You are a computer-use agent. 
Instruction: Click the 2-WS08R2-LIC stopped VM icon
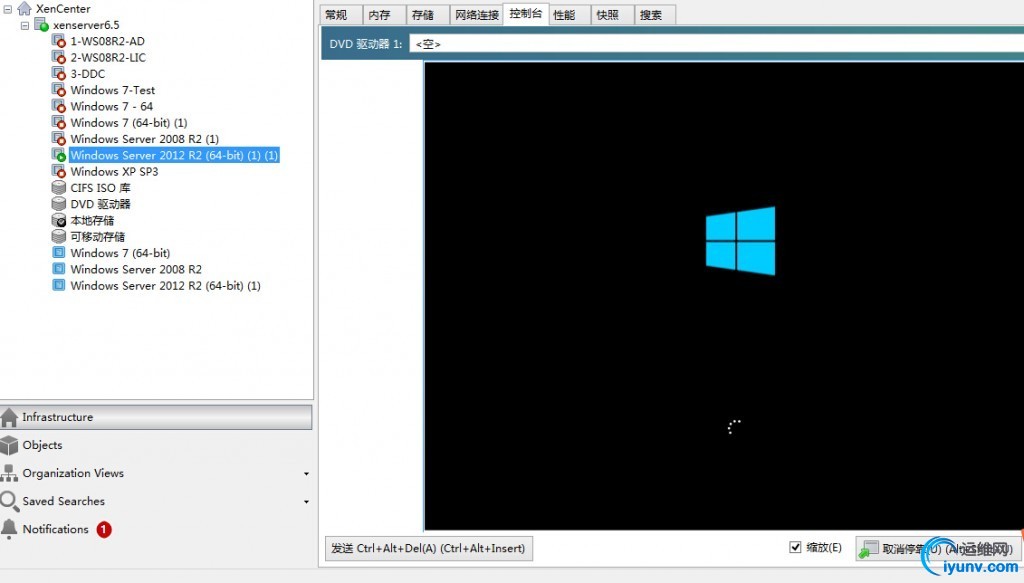[x=59, y=57]
